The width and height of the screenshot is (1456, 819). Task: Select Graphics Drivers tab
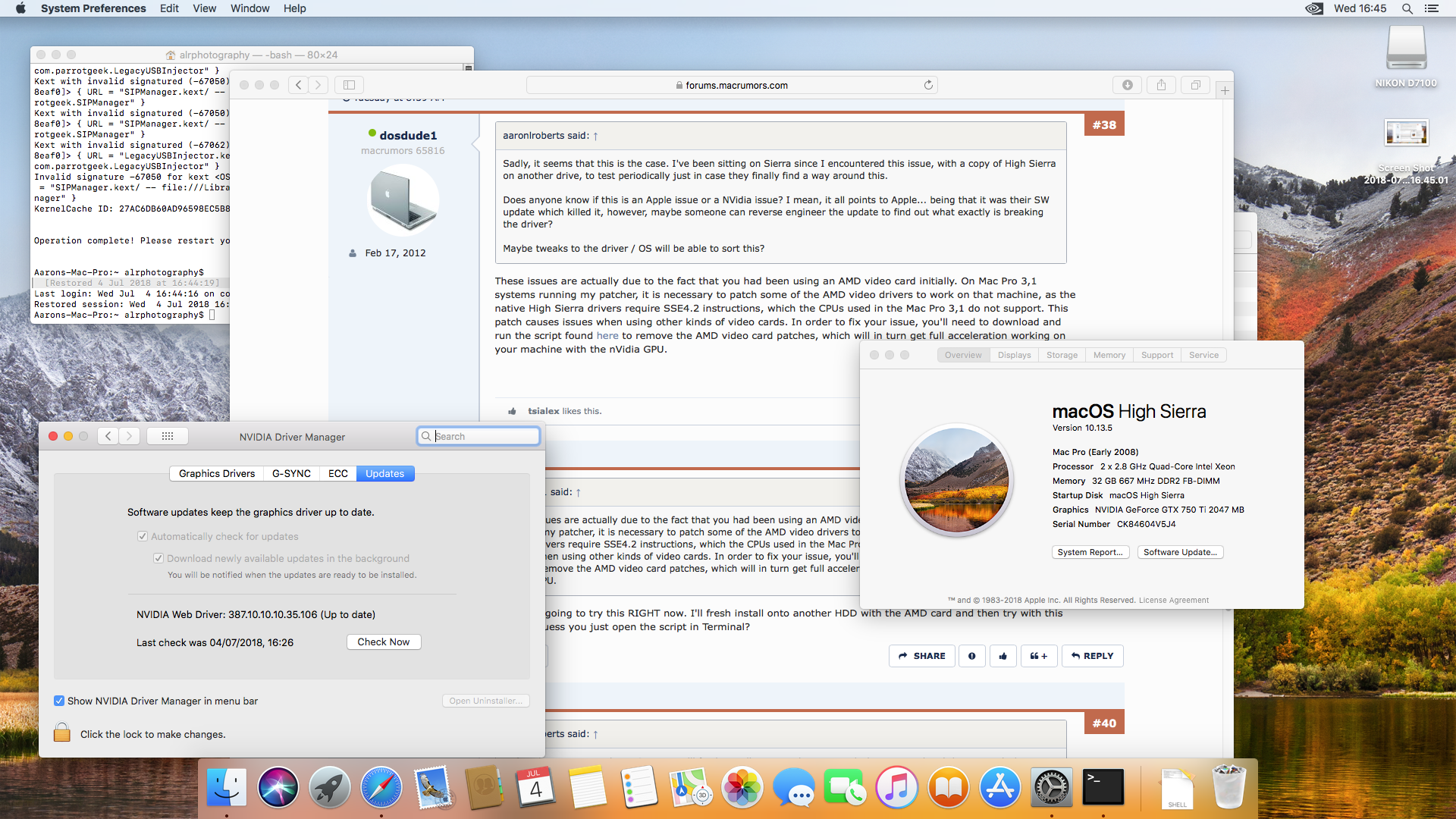tap(217, 473)
